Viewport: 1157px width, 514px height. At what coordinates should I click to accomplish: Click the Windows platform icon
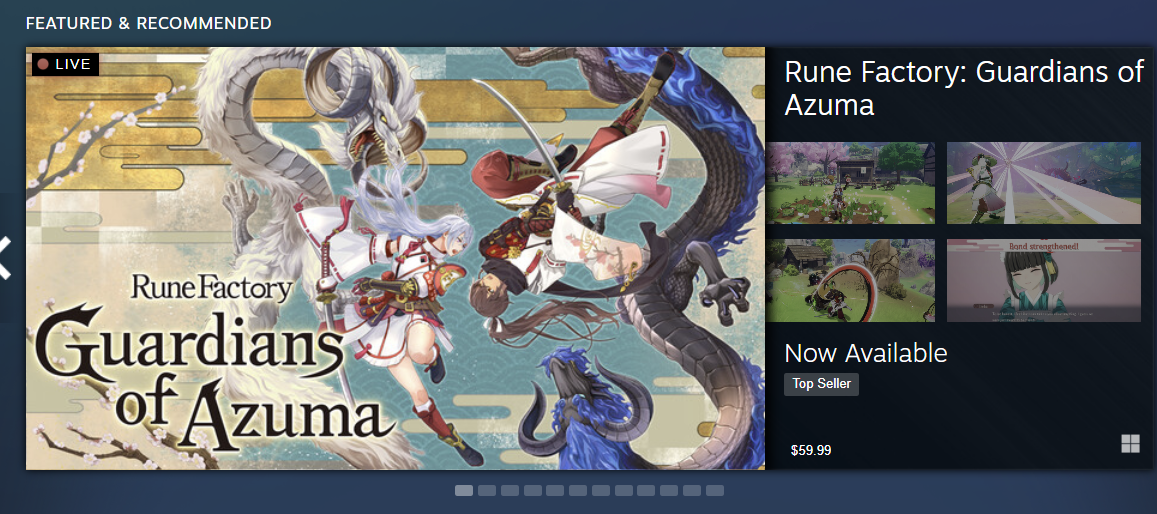click(x=1130, y=443)
